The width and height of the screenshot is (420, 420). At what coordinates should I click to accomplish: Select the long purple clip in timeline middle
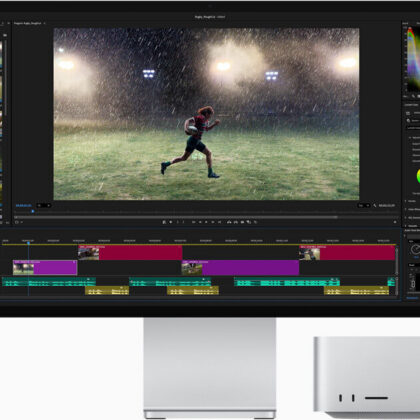(240, 268)
